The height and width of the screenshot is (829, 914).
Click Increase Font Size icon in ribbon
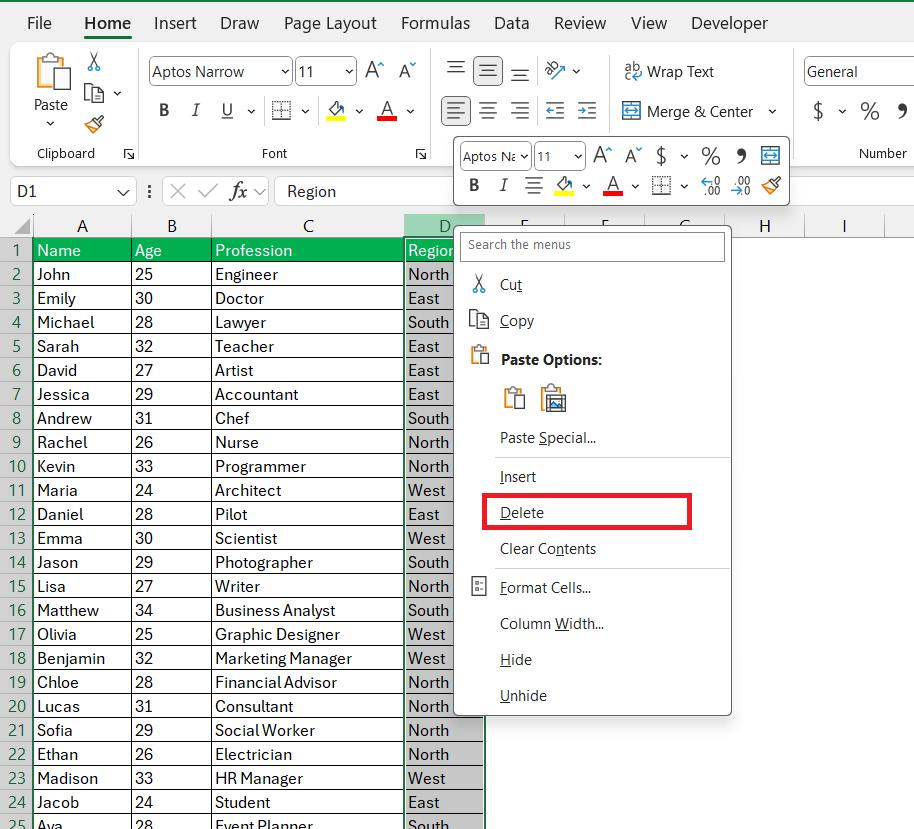click(374, 71)
